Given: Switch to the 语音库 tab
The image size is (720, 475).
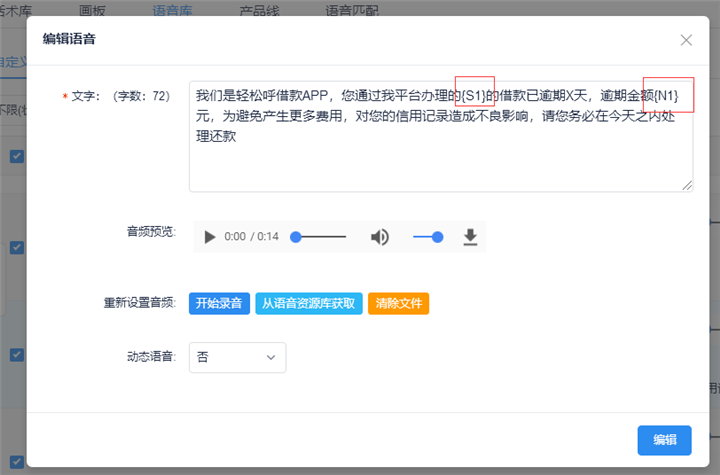Looking at the screenshot, I should click(173, 9).
